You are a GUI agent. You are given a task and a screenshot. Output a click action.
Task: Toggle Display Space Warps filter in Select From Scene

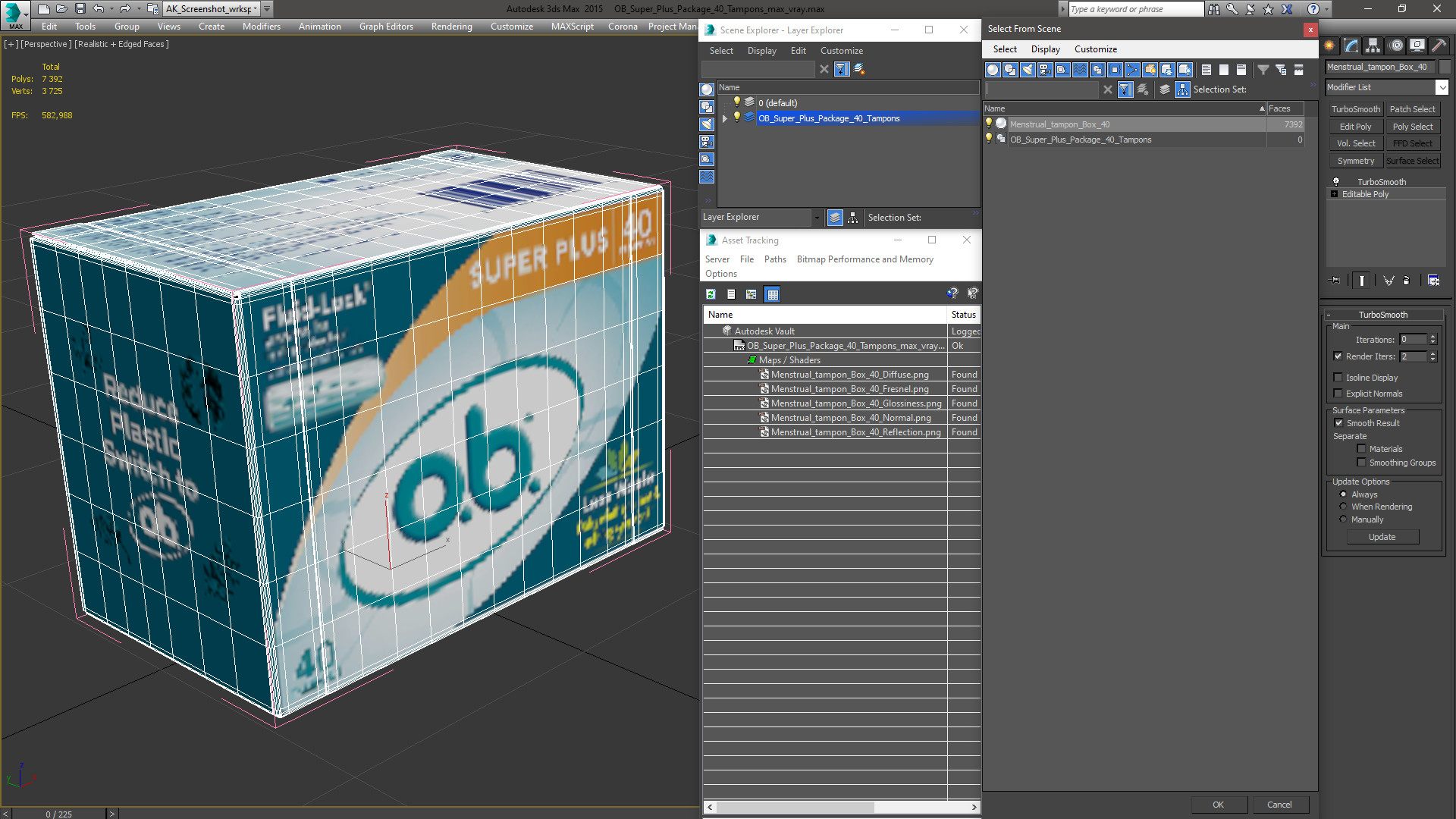[1080, 70]
